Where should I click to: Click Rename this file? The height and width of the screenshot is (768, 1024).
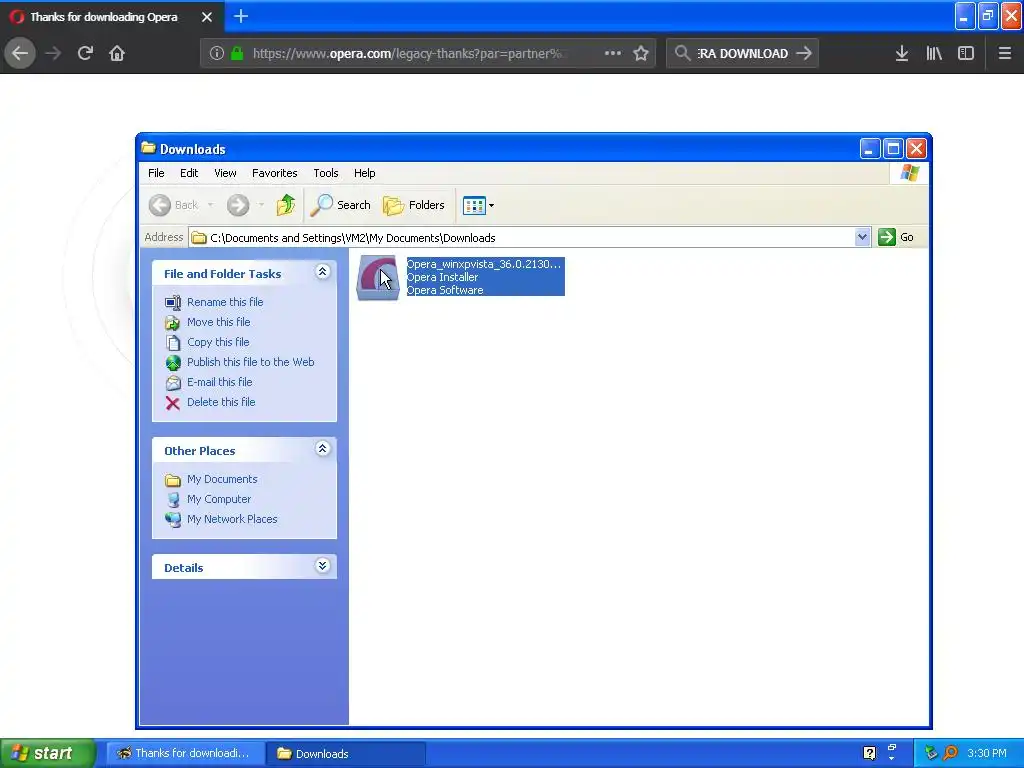coord(225,302)
